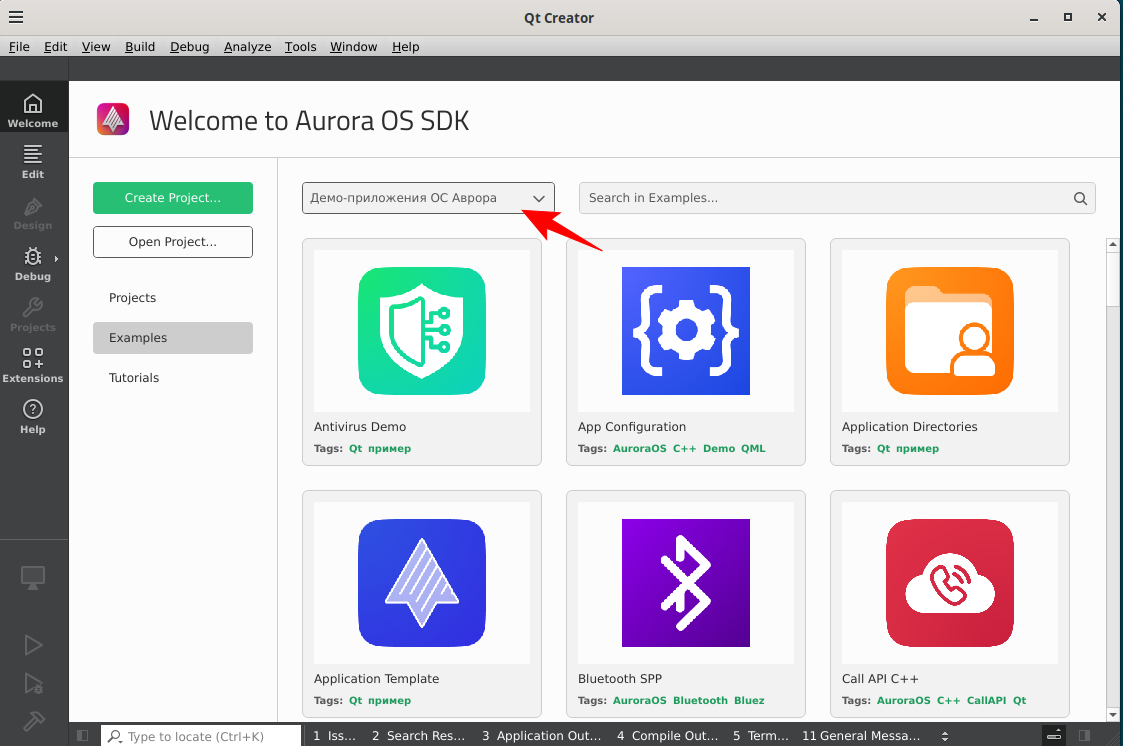The width and height of the screenshot is (1123, 746).
Task: Open the Build menu
Action: click(140, 47)
